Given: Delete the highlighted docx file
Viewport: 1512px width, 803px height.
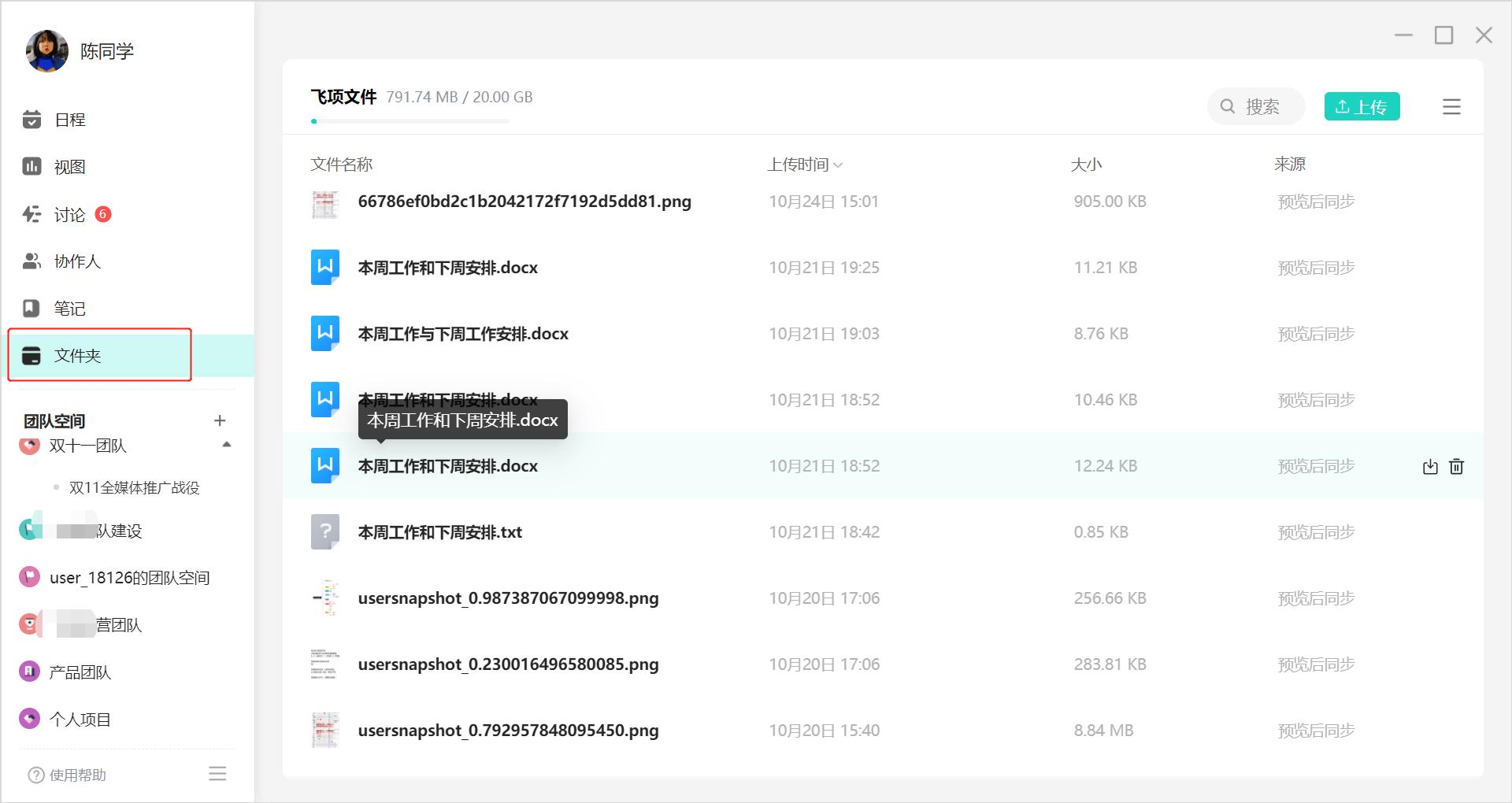Looking at the screenshot, I should [x=1456, y=466].
